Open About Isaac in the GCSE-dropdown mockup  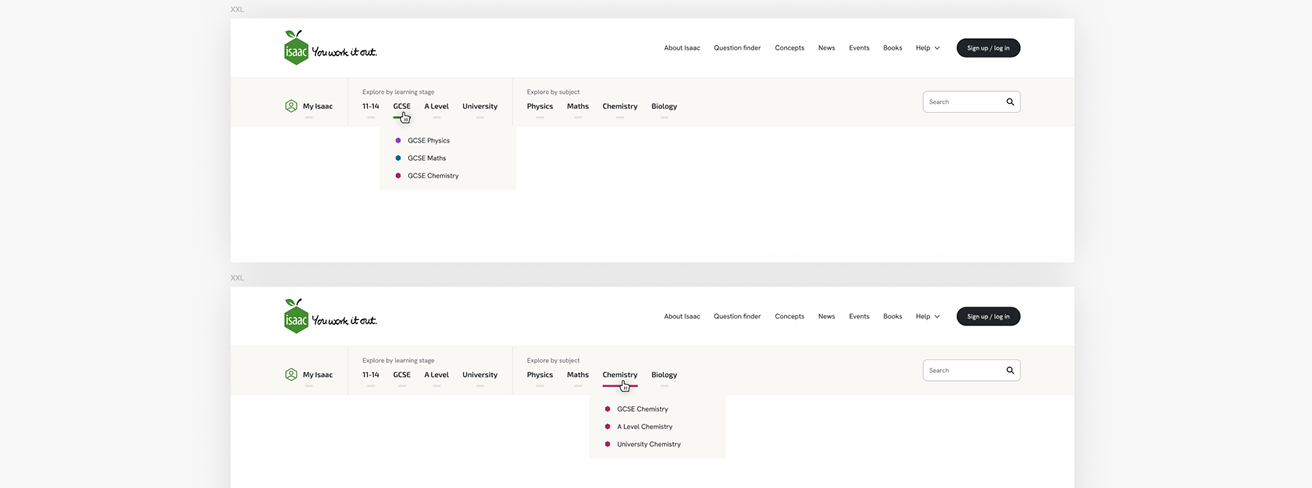(682, 48)
